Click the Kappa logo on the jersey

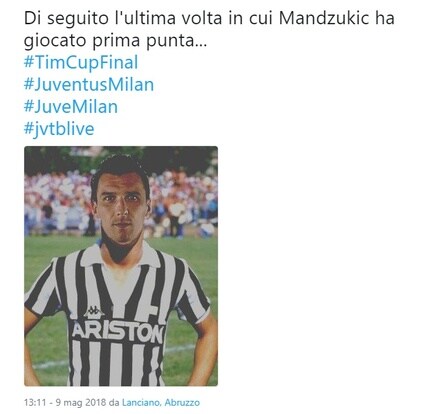tap(94, 312)
